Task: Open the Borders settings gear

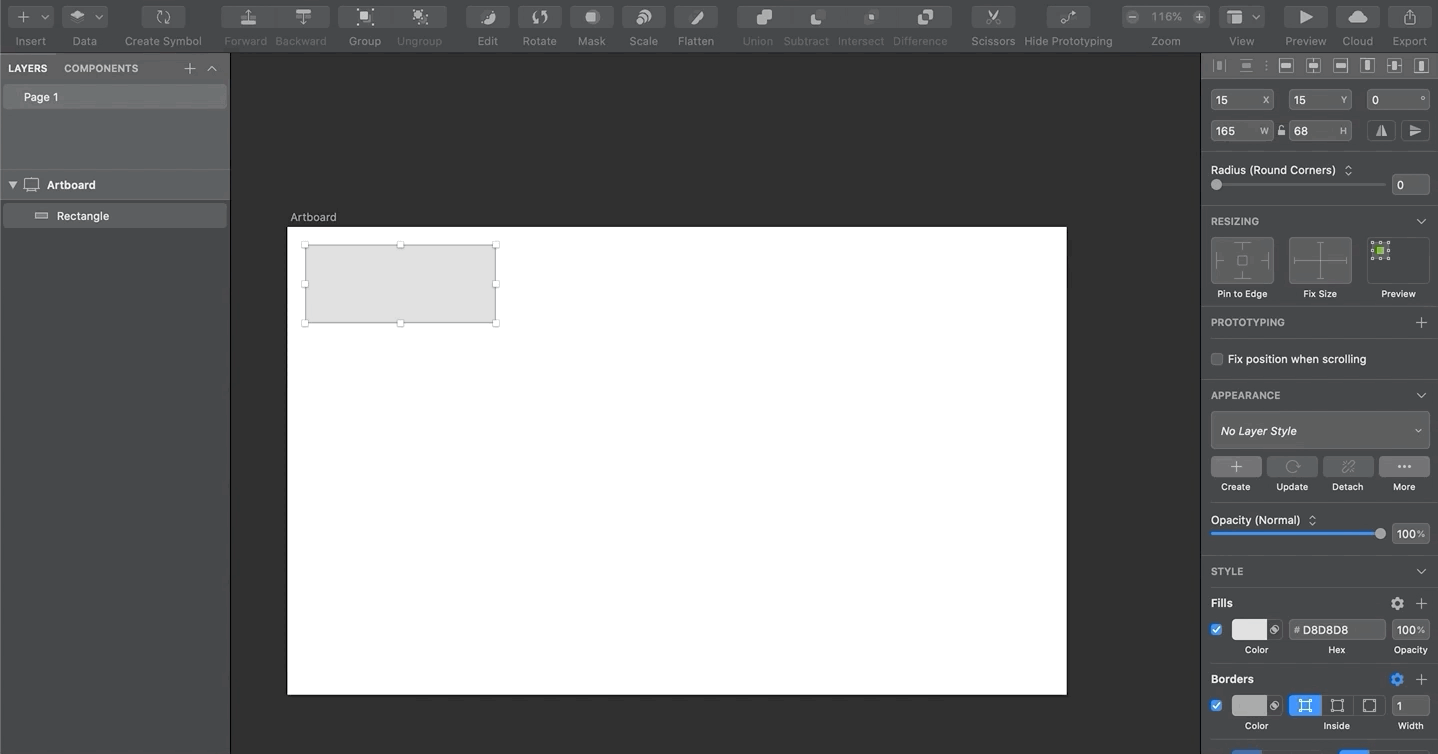Action: (x=1397, y=679)
